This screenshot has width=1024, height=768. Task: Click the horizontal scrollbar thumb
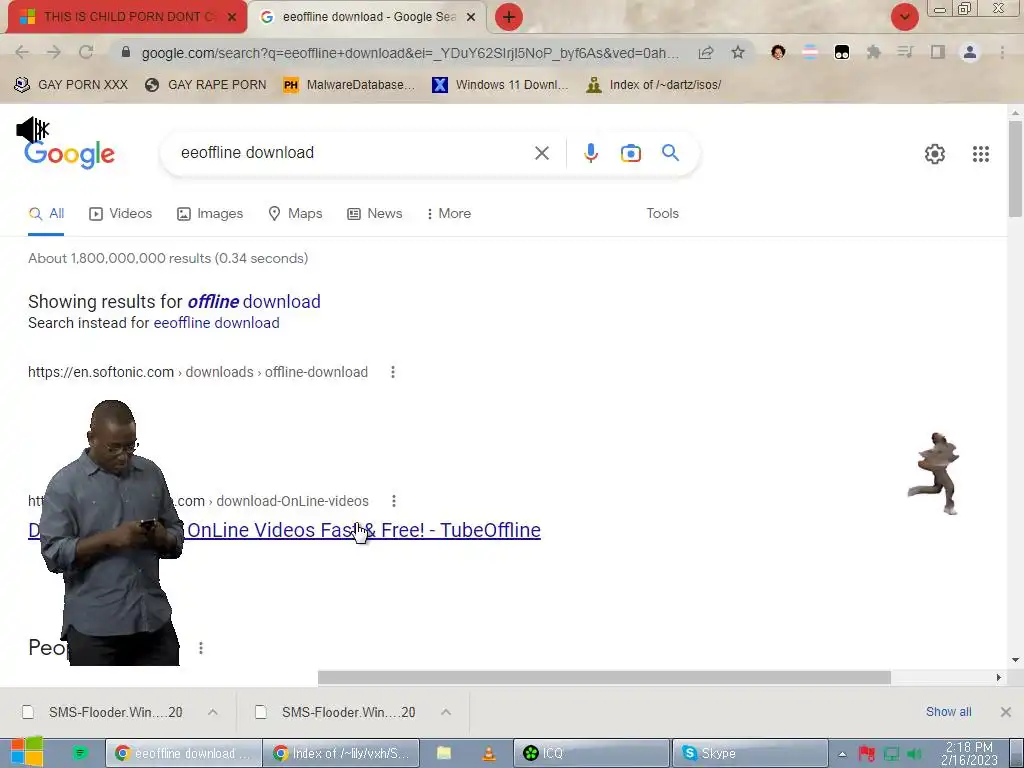[x=604, y=678]
